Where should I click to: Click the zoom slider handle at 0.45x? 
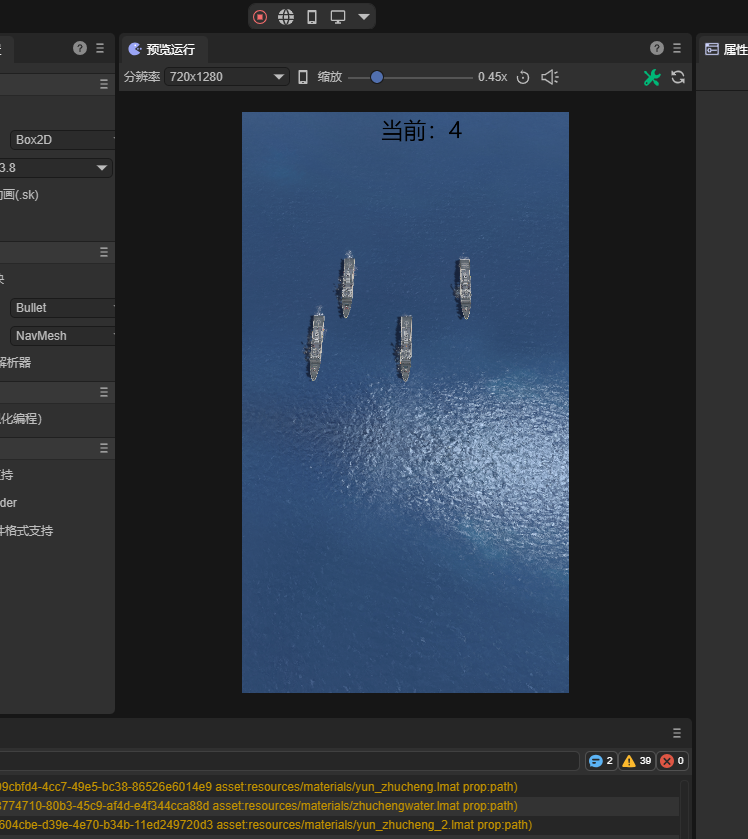click(x=377, y=77)
